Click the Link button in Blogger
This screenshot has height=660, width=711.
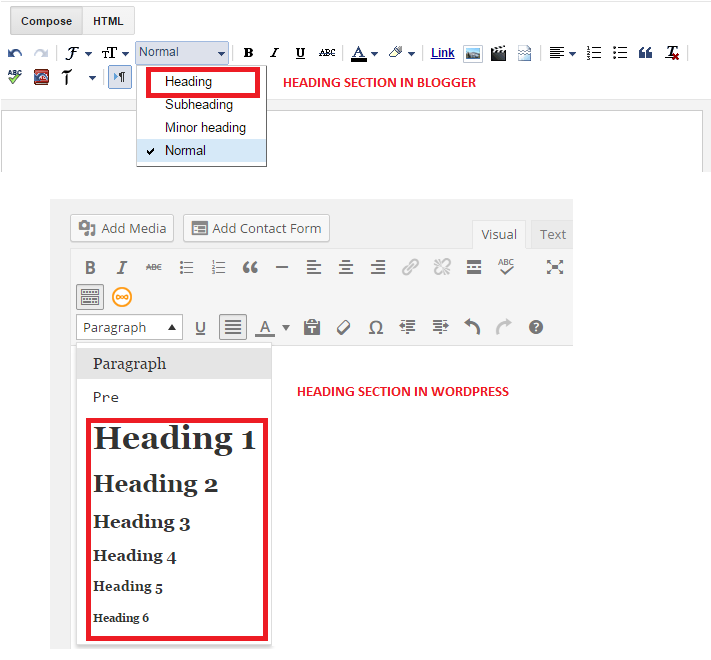[443, 53]
